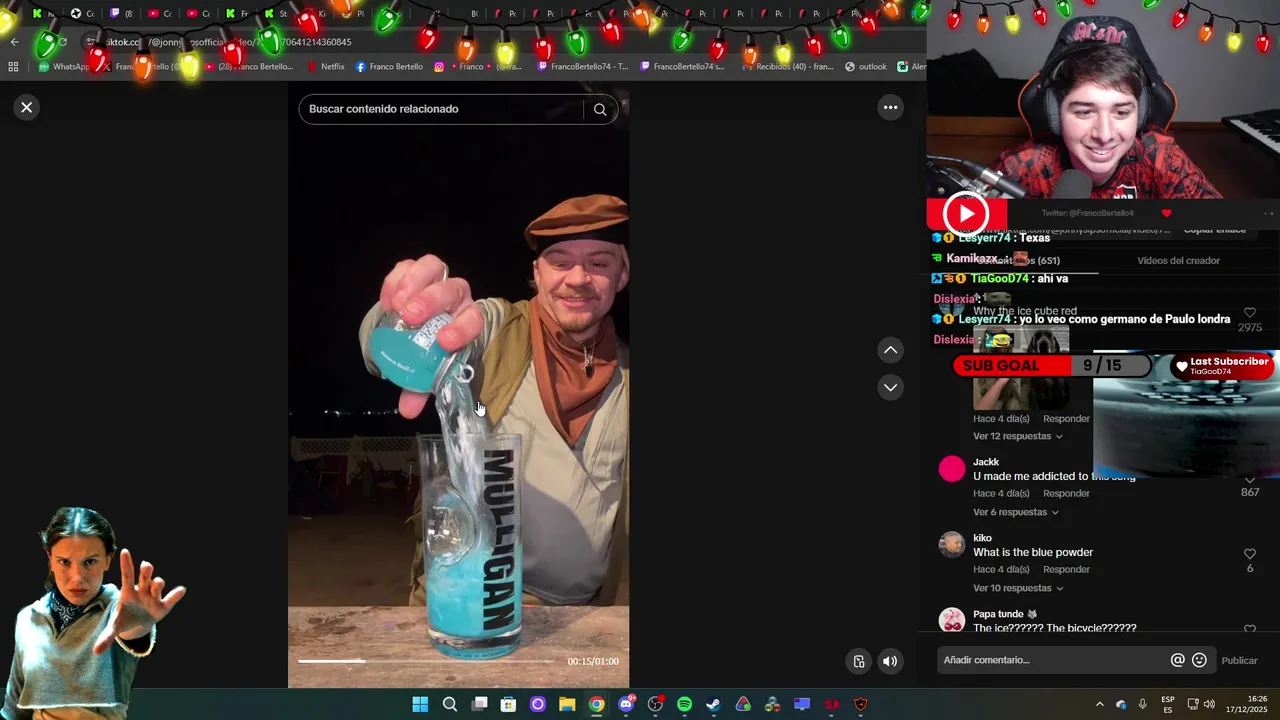Viewport: 1280px width, 720px height.
Task: Open Task View on the taskbar
Action: pos(479,704)
